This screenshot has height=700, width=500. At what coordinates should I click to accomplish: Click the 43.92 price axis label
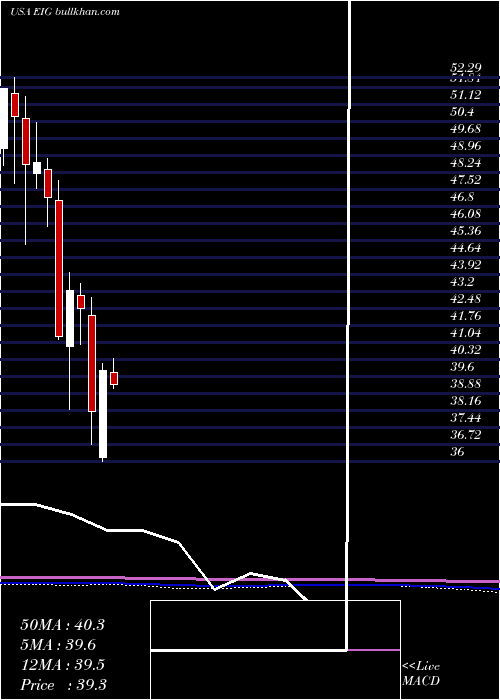click(x=466, y=265)
